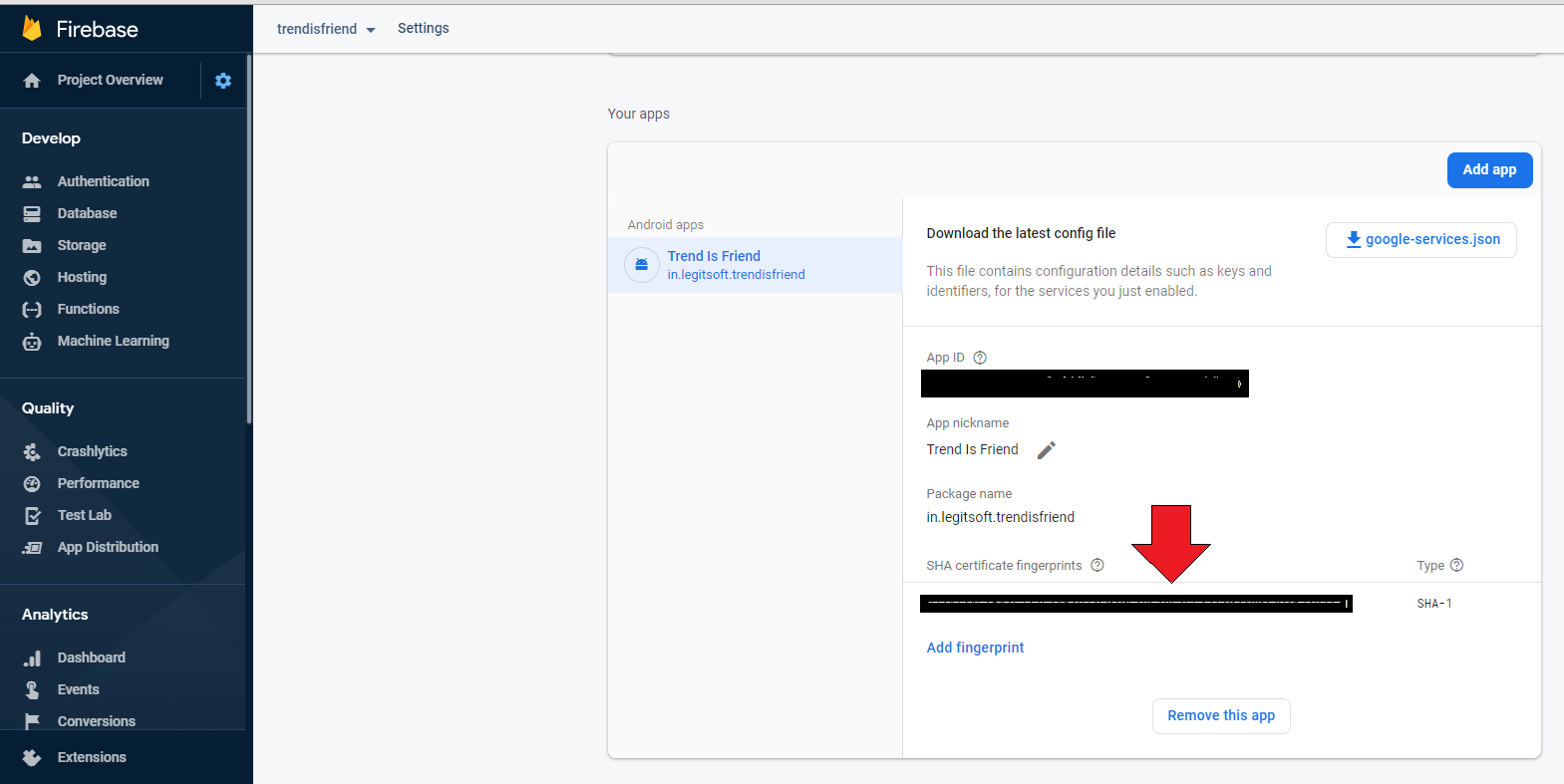This screenshot has height=784, width=1564.
Task: Click the Project Overview home icon
Action: tap(32, 81)
